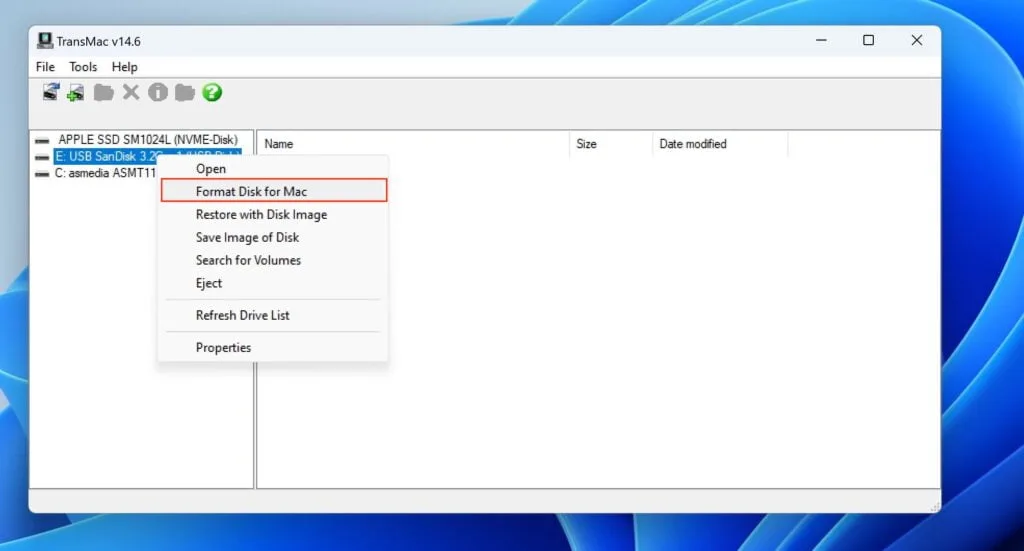This screenshot has width=1024, height=551.
Task: Open the Help menu
Action: click(124, 67)
